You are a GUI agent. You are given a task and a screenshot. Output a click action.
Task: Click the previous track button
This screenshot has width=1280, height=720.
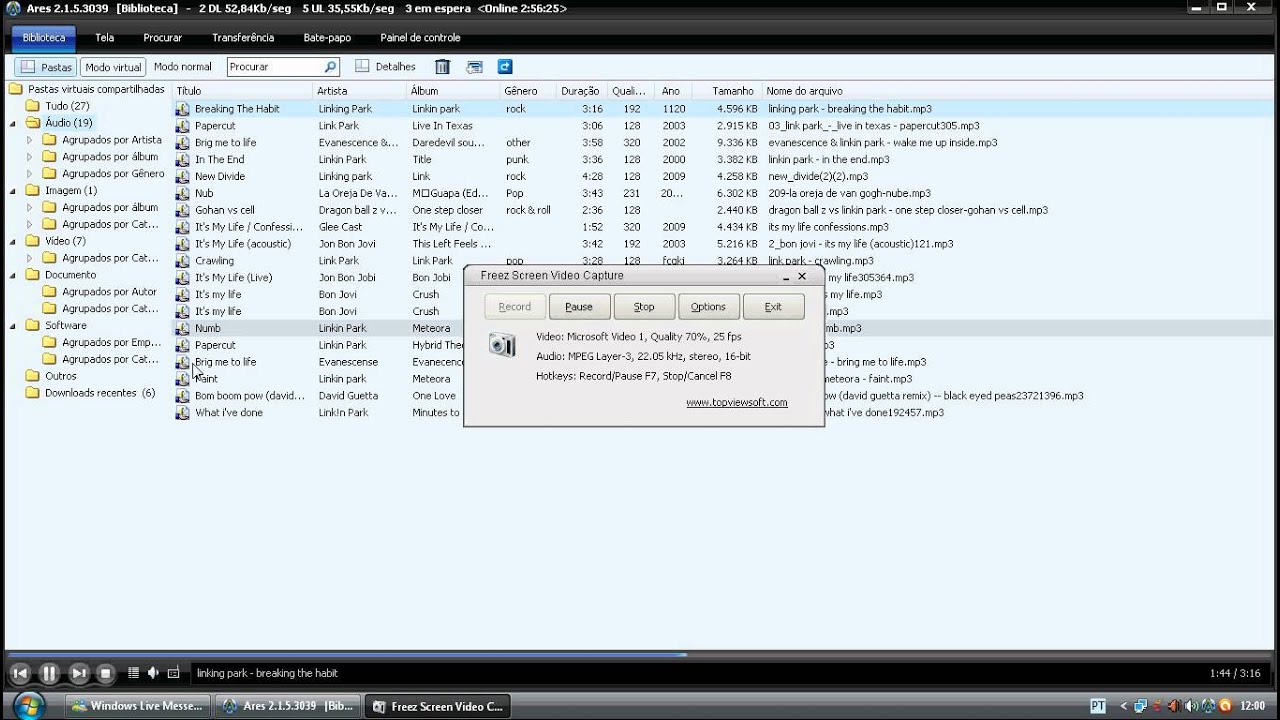[19, 674]
